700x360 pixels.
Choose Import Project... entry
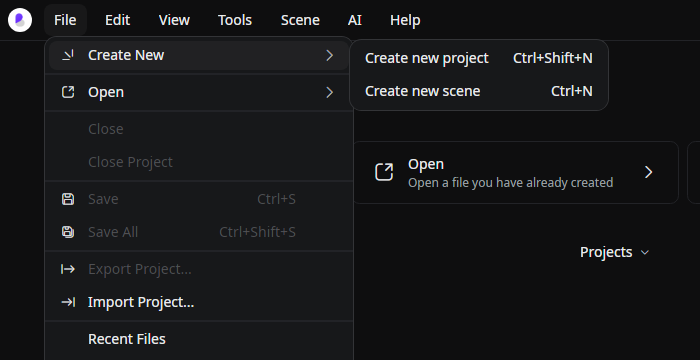(199, 302)
